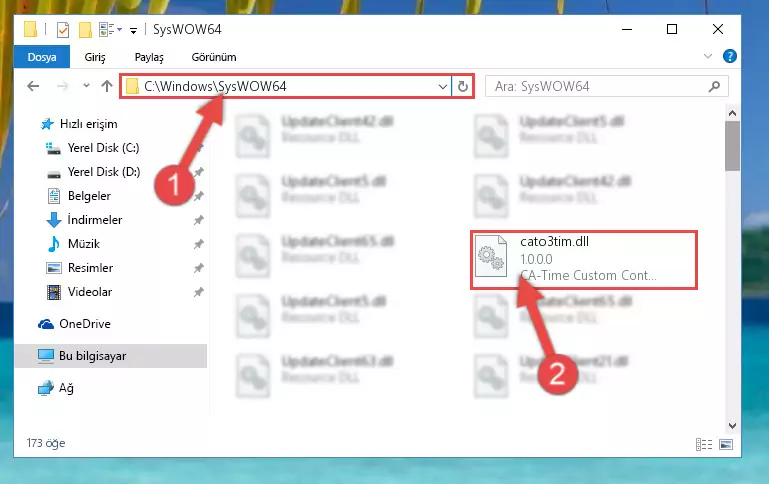The width and height of the screenshot is (769, 484).
Task: Click the folder icon in the title bar
Action: point(30,29)
